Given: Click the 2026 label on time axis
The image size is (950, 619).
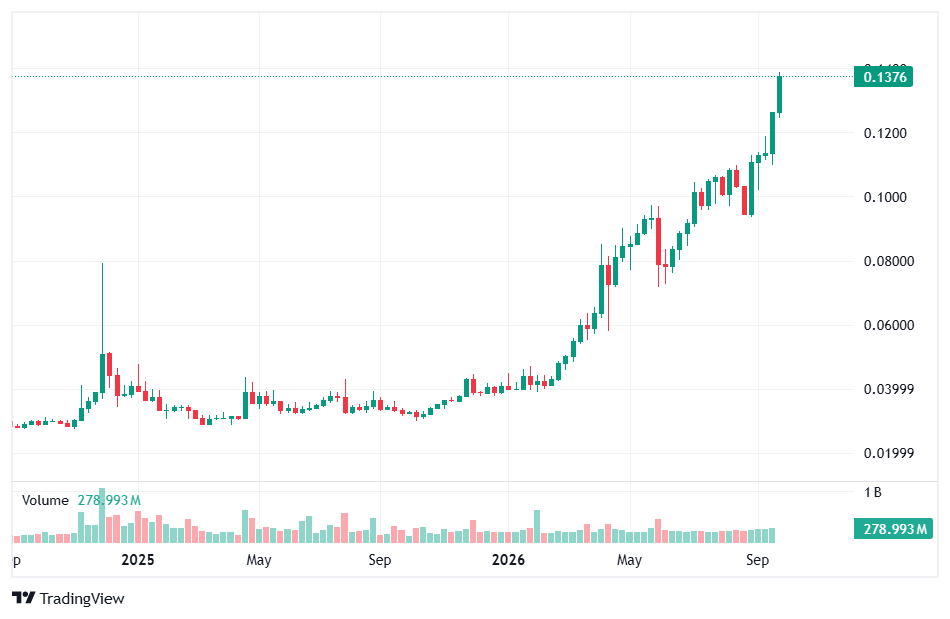Looking at the screenshot, I should point(508,559).
